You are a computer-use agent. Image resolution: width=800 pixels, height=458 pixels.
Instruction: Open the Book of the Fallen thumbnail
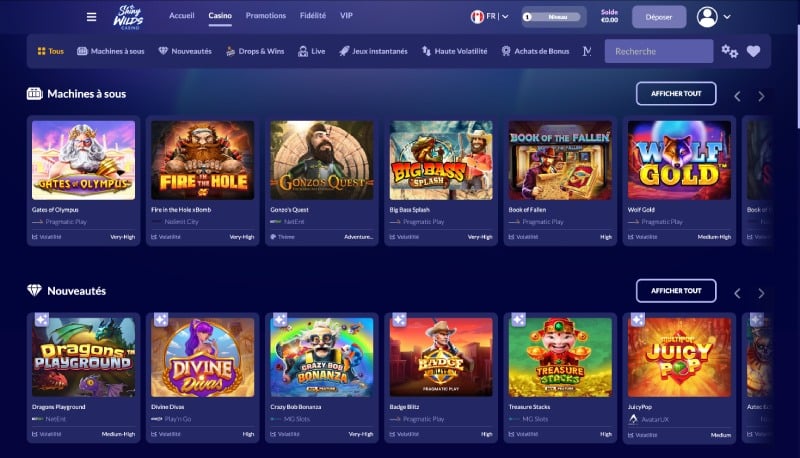click(560, 160)
